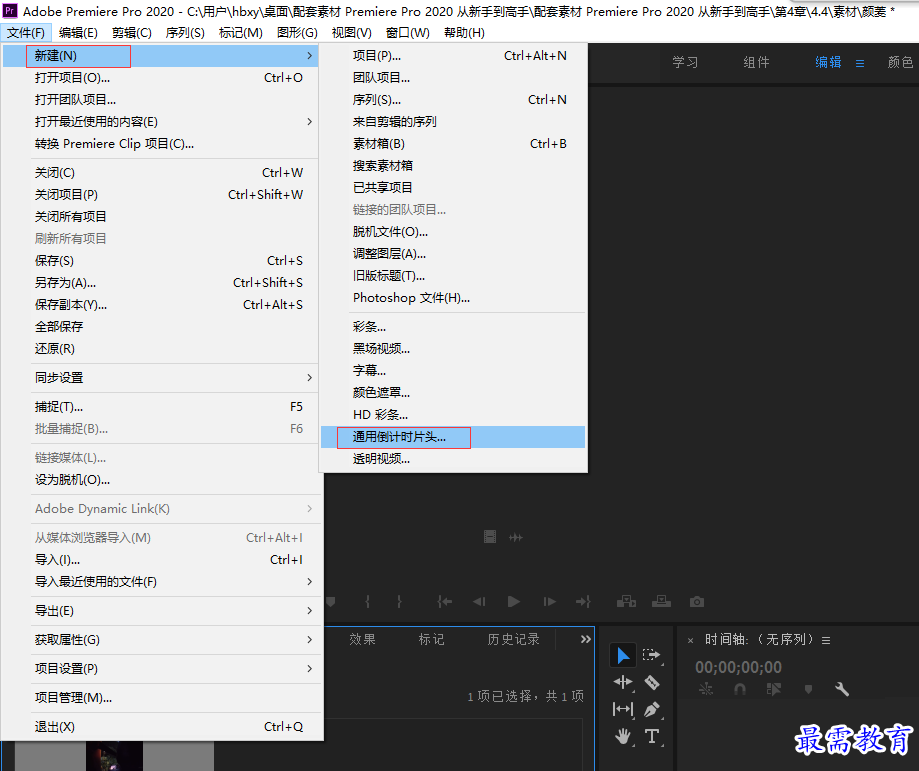Click the Drag Video Only filmstrip icon
919x771 pixels.
point(490,537)
